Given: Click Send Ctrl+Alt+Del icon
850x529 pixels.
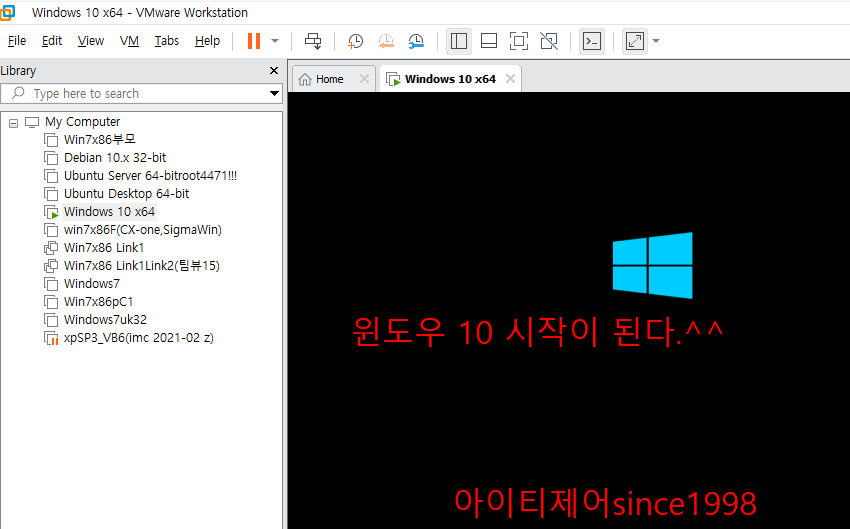Looking at the screenshot, I should coord(313,41).
